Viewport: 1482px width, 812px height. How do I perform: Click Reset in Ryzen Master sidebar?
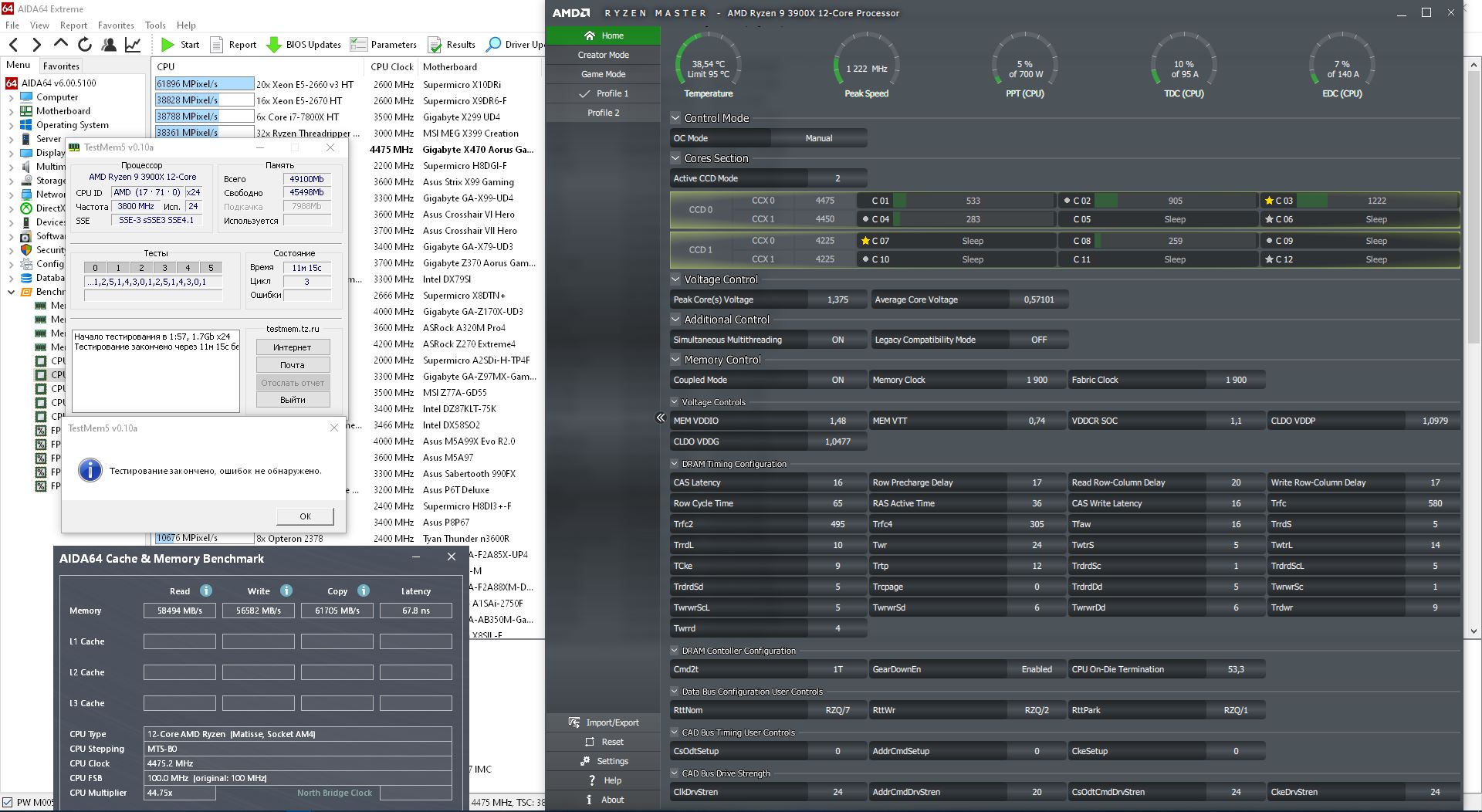tap(604, 742)
